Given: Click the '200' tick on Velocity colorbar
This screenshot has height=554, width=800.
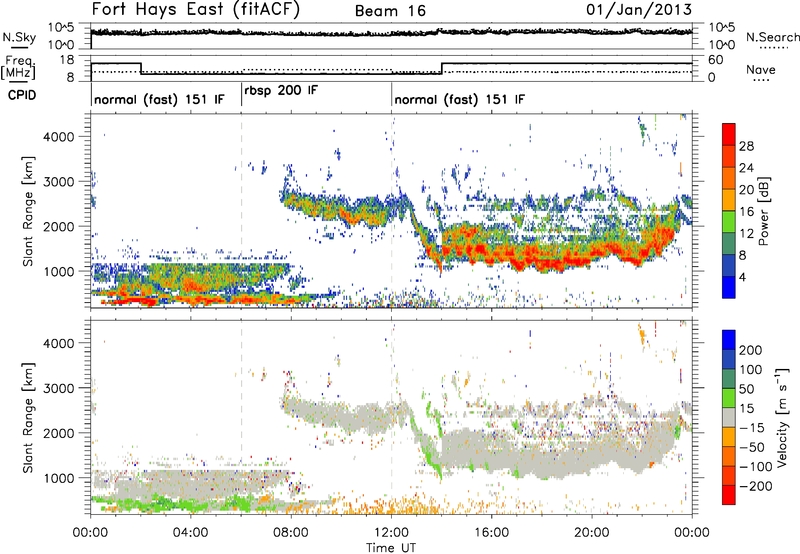Looking at the screenshot, I should click(751, 350).
